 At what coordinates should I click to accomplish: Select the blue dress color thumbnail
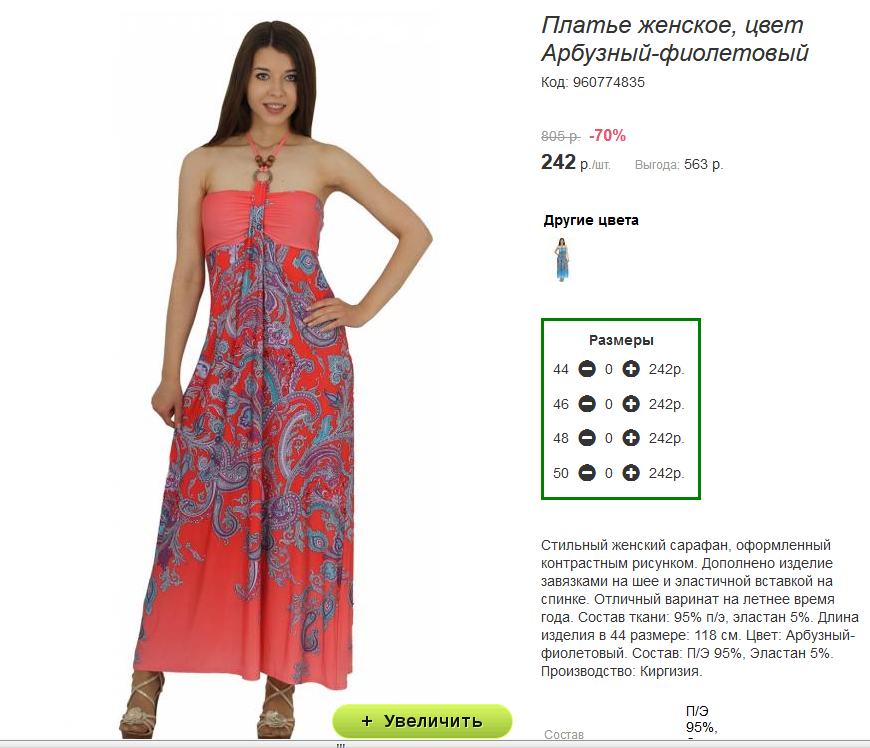tap(562, 260)
